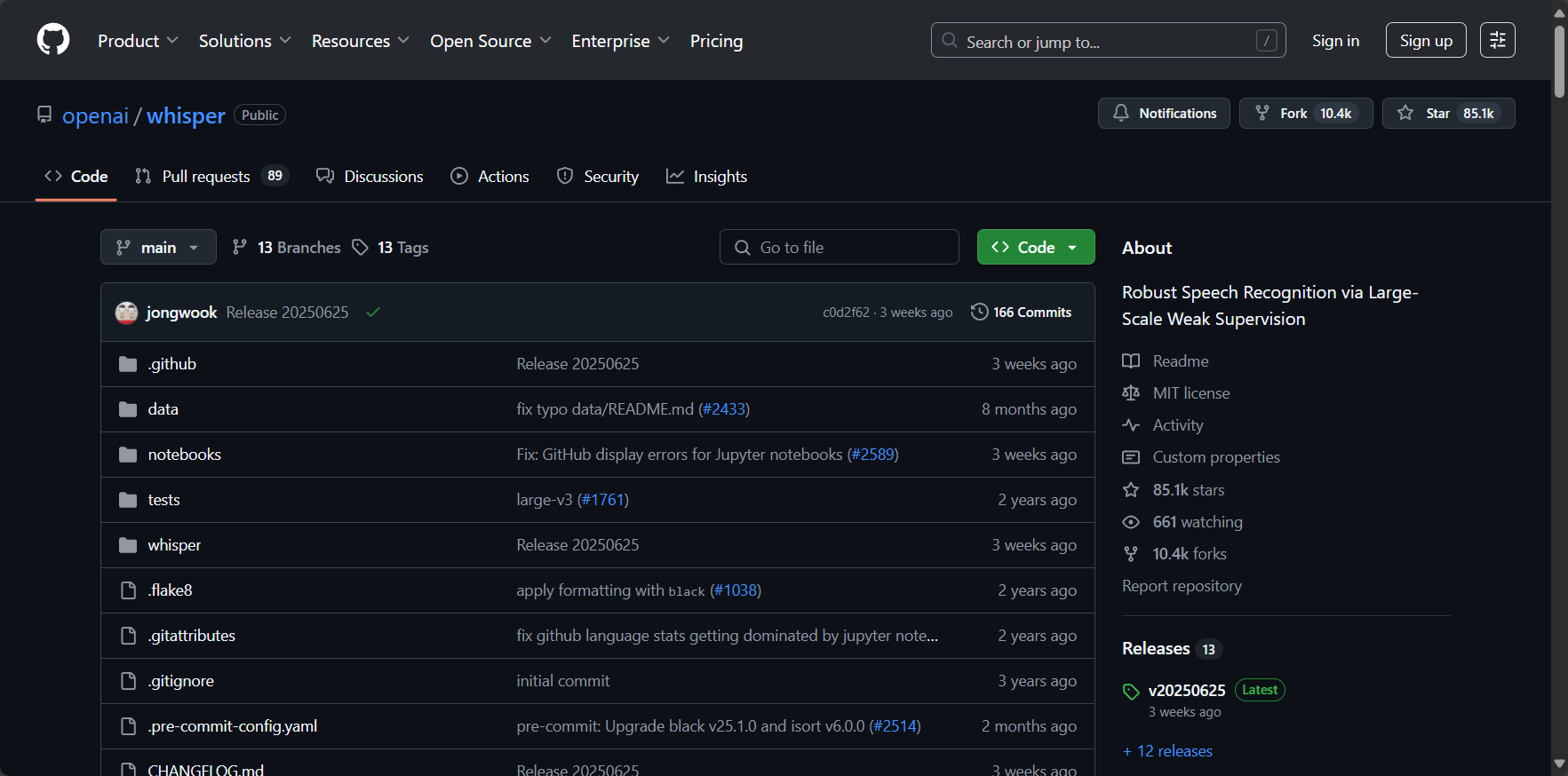Click the branch icon beside 13 Branches
This screenshot has width=1568, height=776.
pyautogui.click(x=239, y=247)
